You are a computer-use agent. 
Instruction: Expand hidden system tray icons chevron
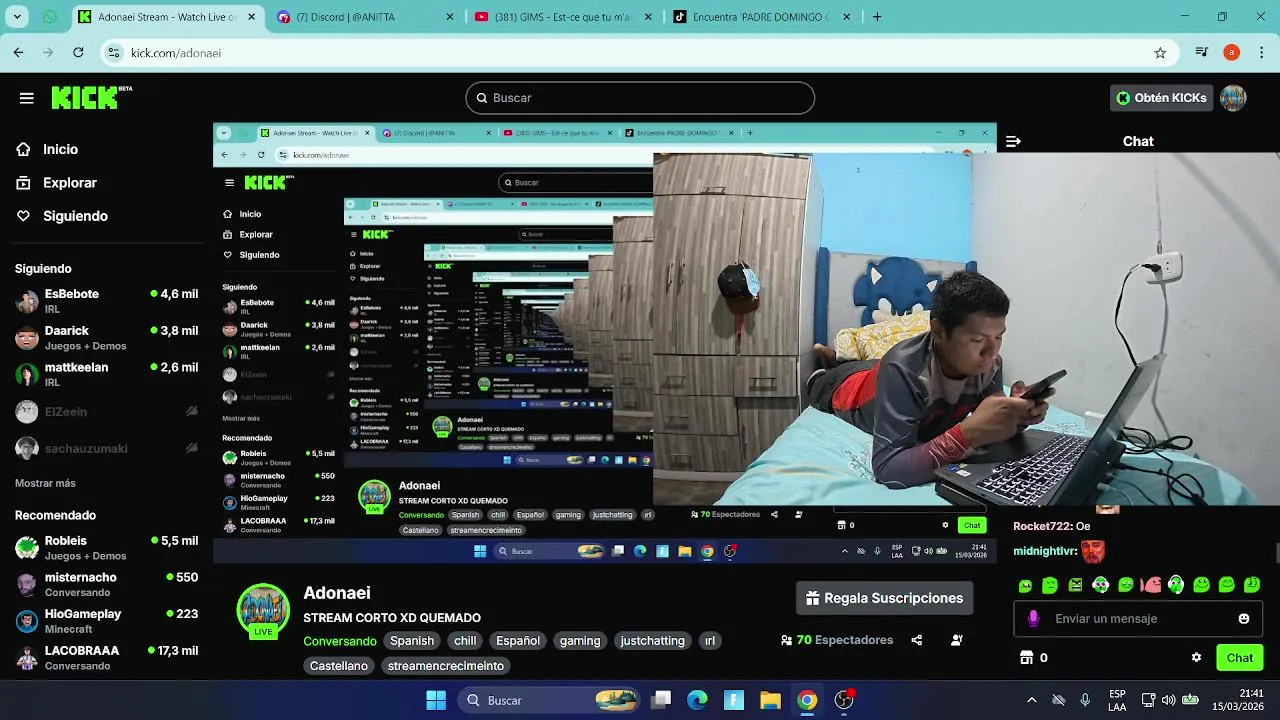pyautogui.click(x=1031, y=700)
